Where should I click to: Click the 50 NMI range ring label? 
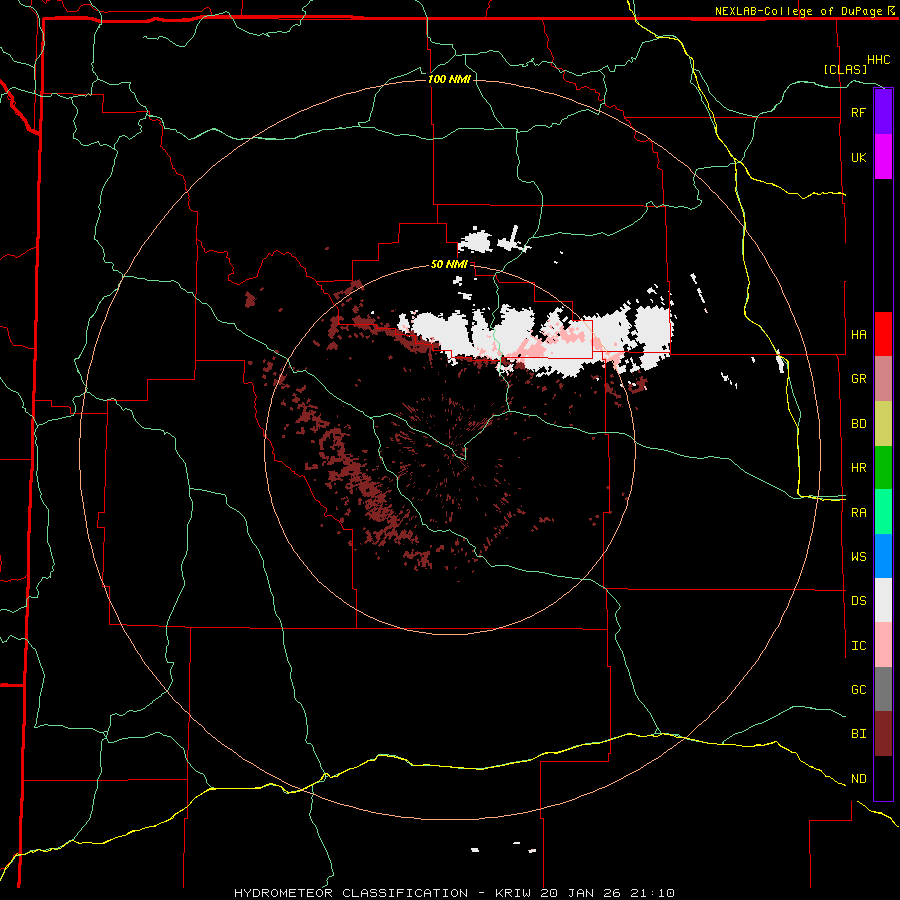click(x=449, y=264)
